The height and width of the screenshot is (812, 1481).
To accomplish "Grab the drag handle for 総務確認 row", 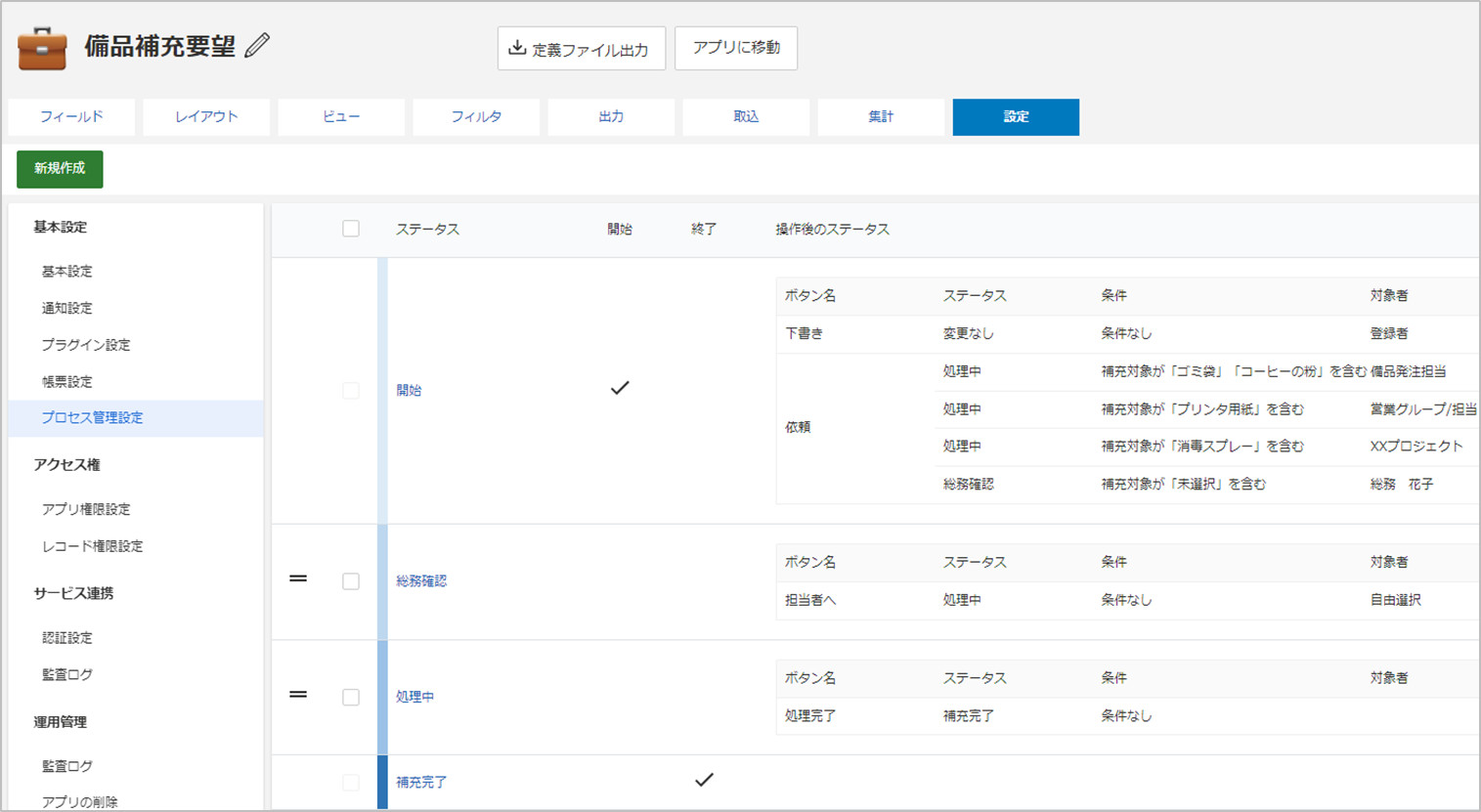I will coord(298,579).
